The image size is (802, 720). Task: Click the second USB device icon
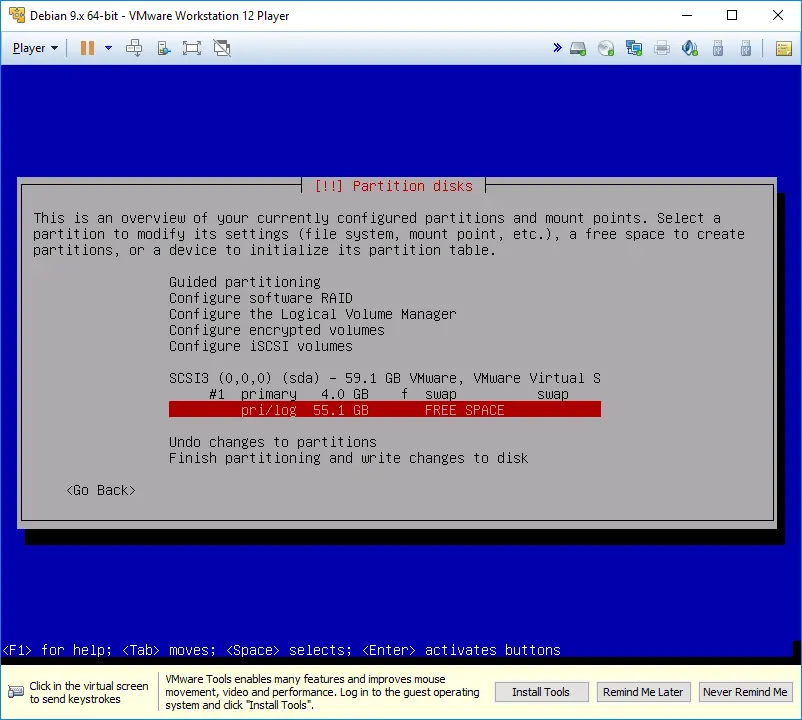tap(746, 49)
